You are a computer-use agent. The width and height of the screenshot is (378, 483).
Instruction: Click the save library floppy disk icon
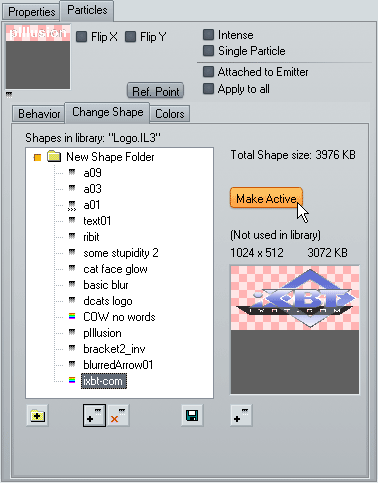click(x=192, y=416)
